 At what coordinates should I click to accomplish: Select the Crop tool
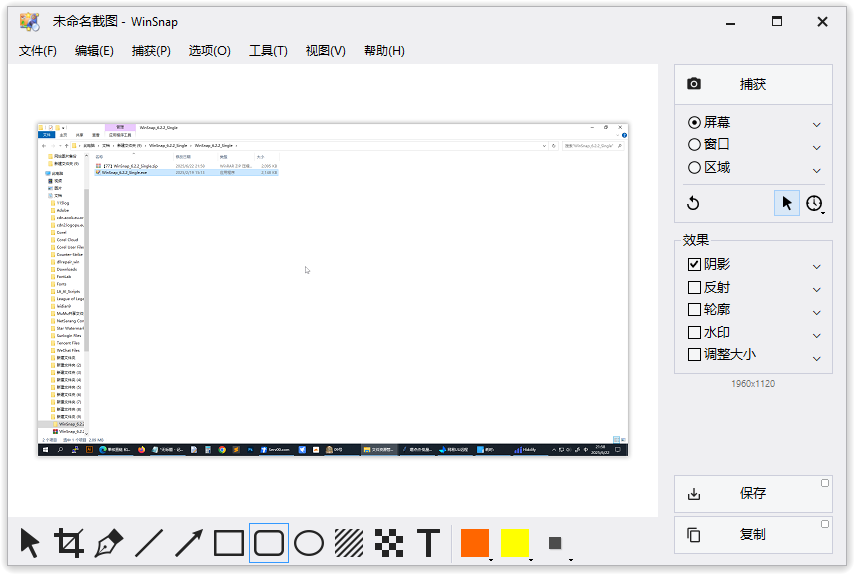pyautogui.click(x=69, y=543)
